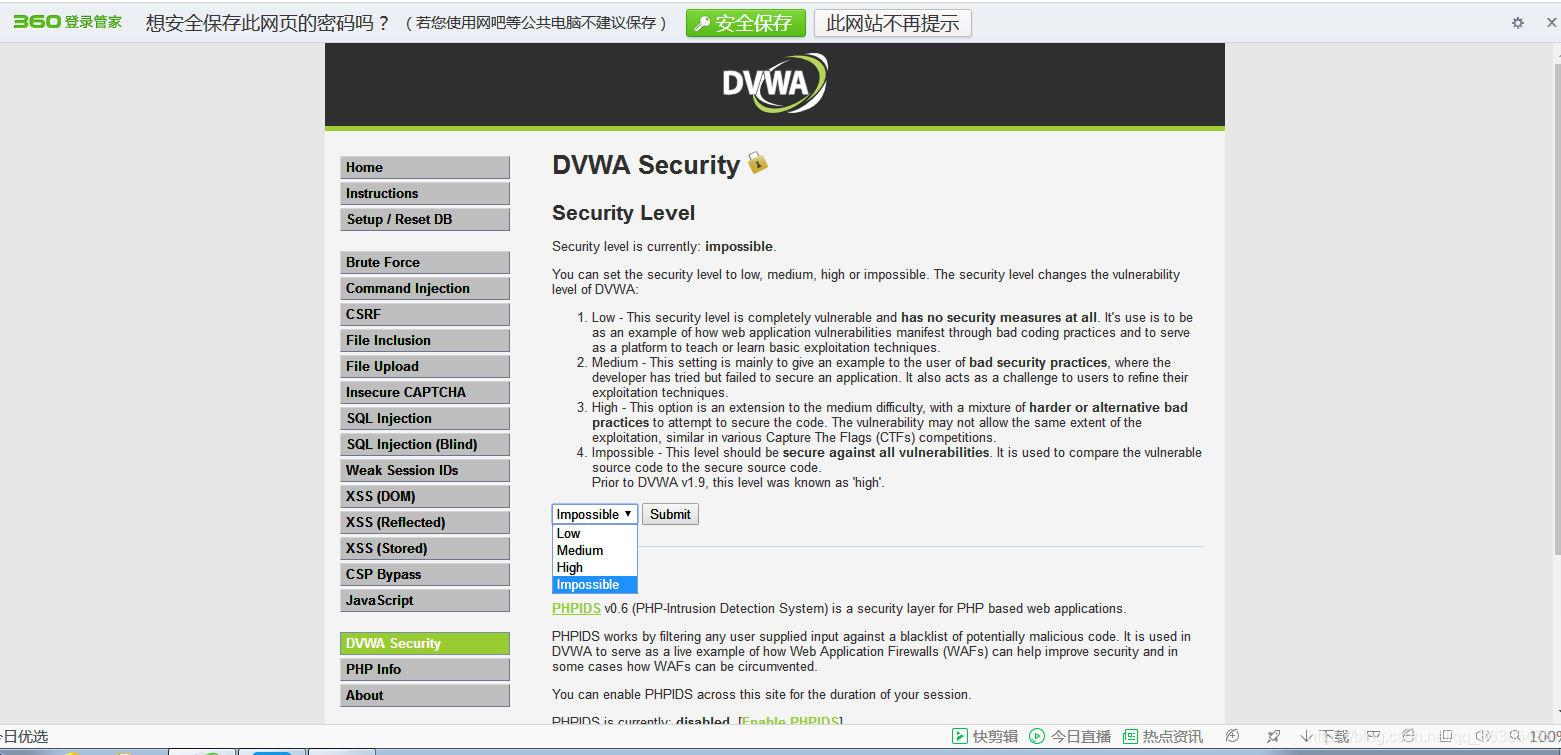
Task: Open the CSP Bypass module
Action: (x=425, y=574)
